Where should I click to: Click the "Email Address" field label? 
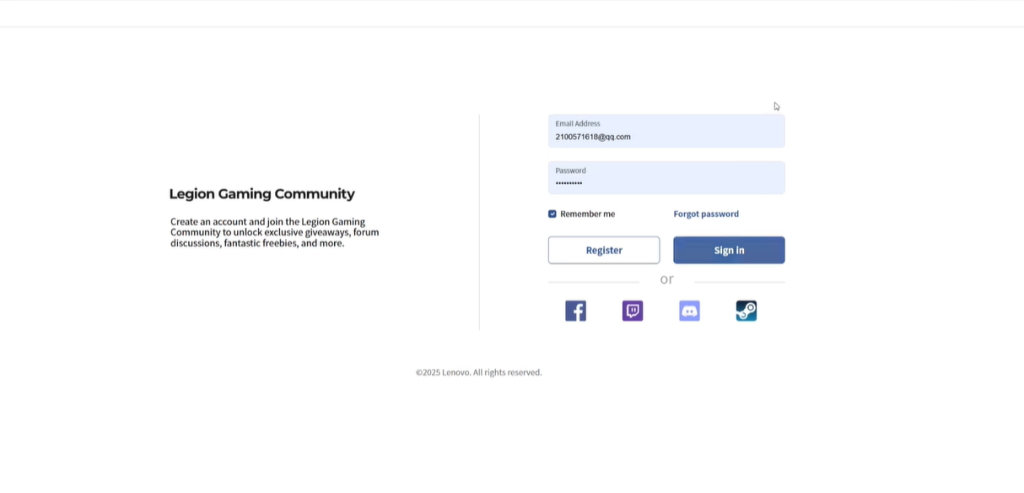pos(578,124)
